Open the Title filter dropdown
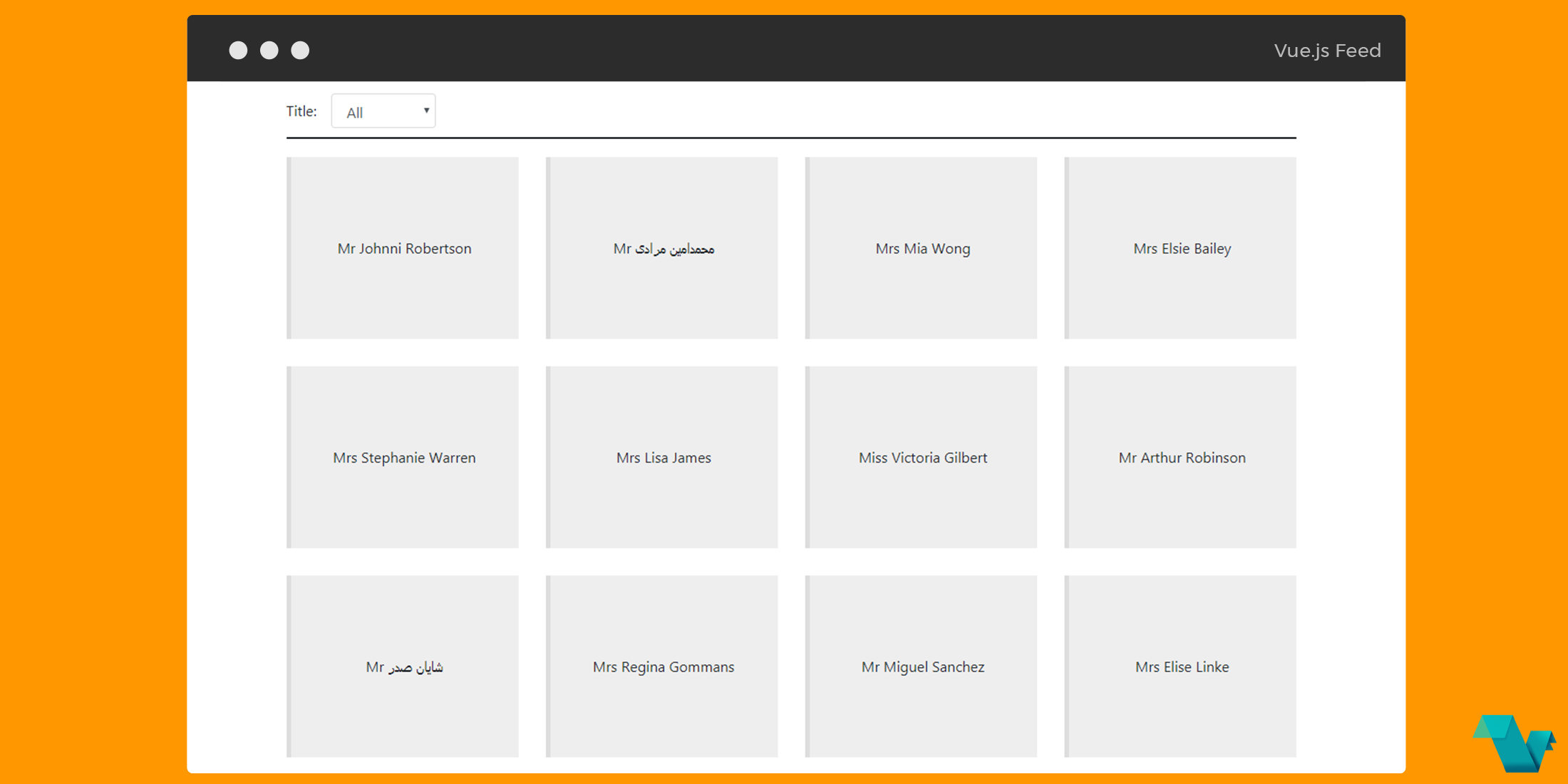The height and width of the screenshot is (784, 1568). 383,110
